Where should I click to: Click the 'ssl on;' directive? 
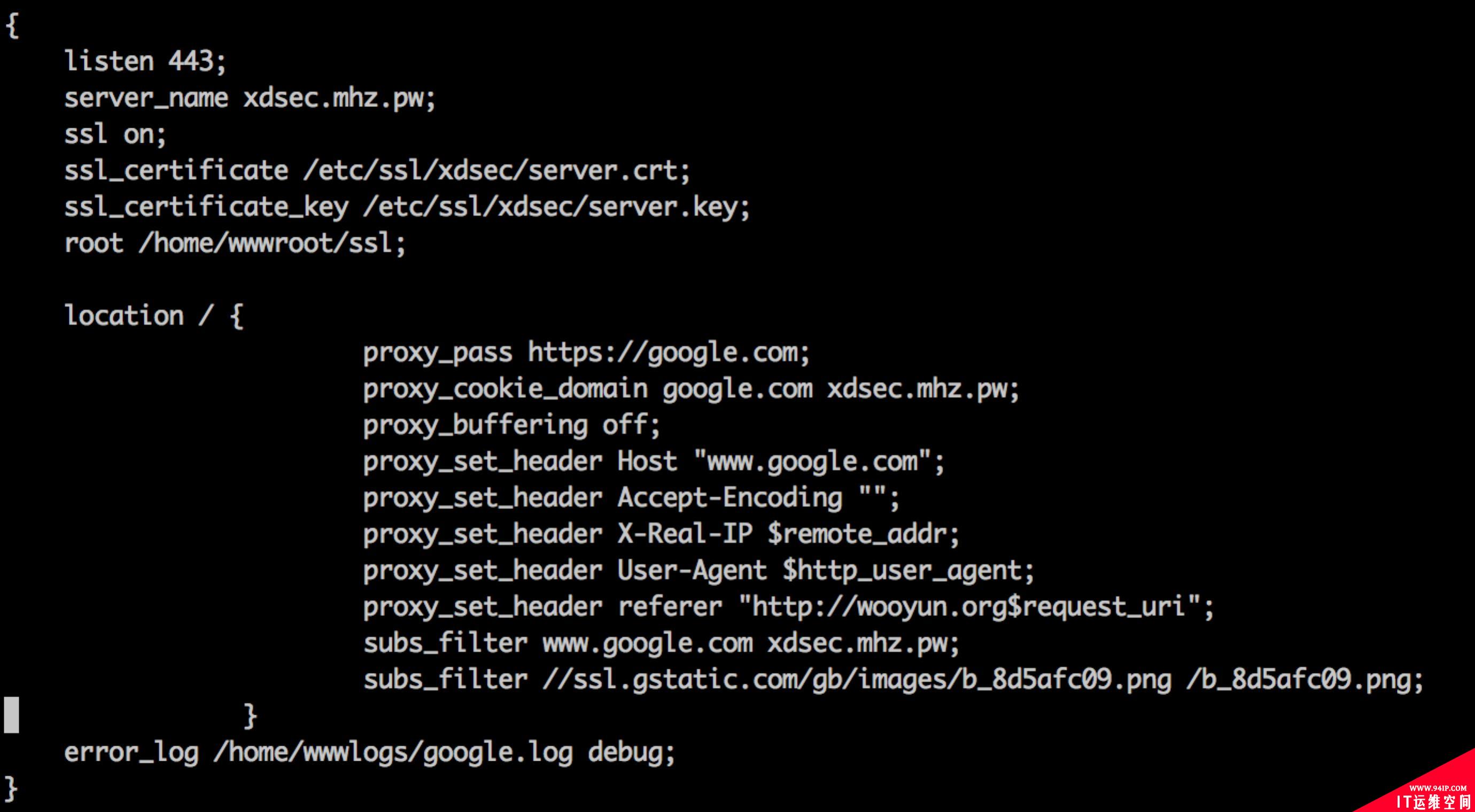click(115, 135)
